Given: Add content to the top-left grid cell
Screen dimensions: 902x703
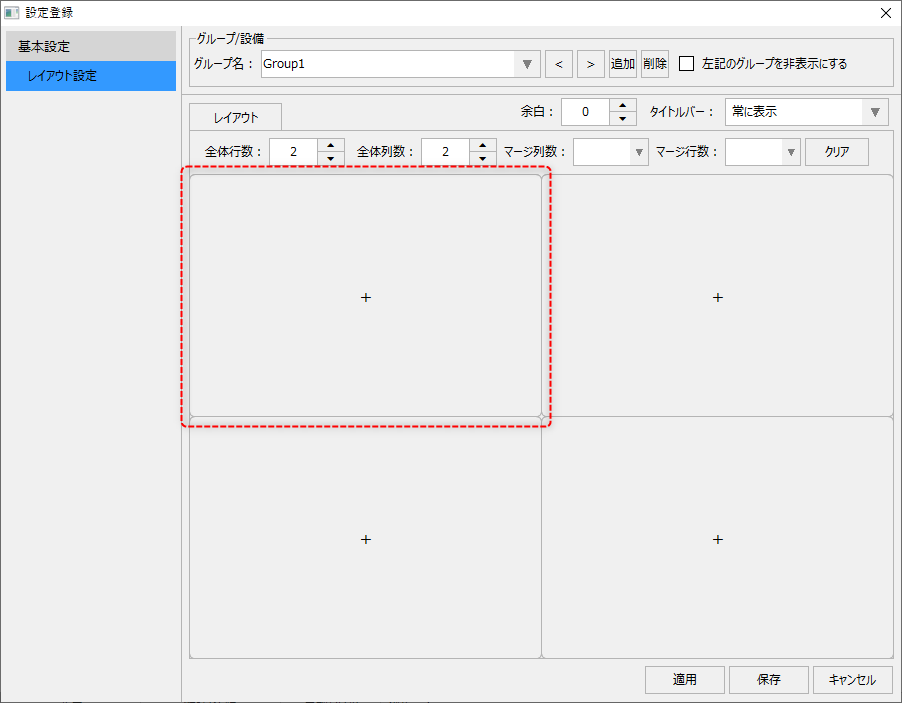Looking at the screenshot, I should tap(365, 297).
